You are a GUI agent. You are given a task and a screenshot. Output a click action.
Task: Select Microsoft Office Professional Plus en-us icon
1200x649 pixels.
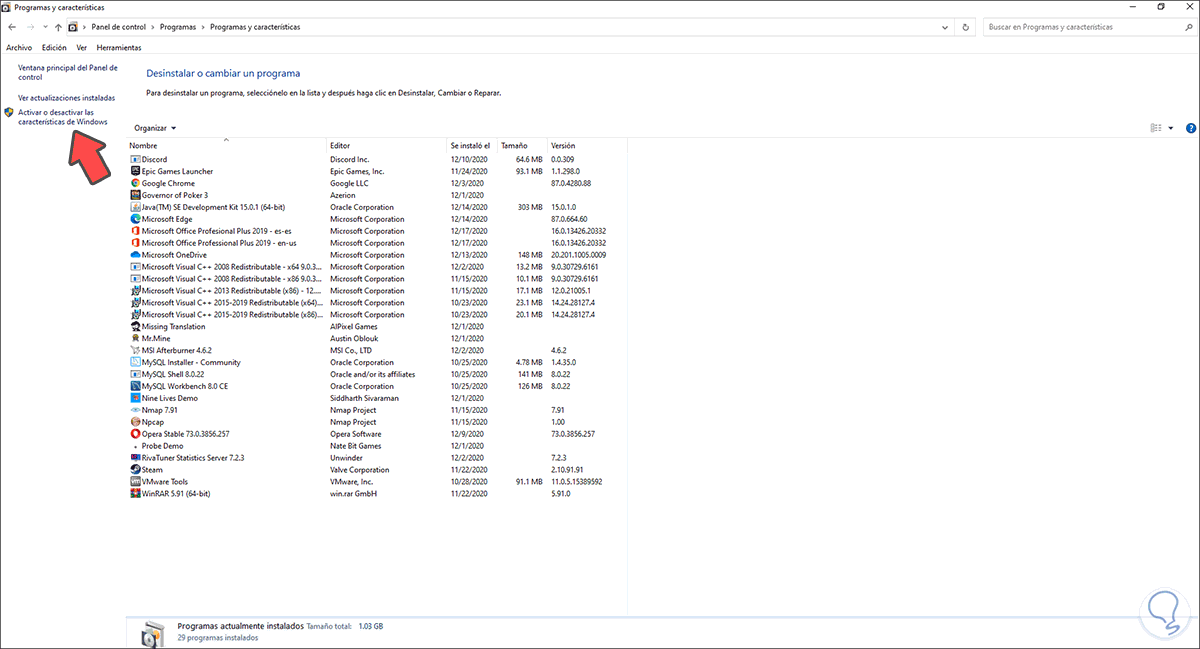[x=135, y=243]
